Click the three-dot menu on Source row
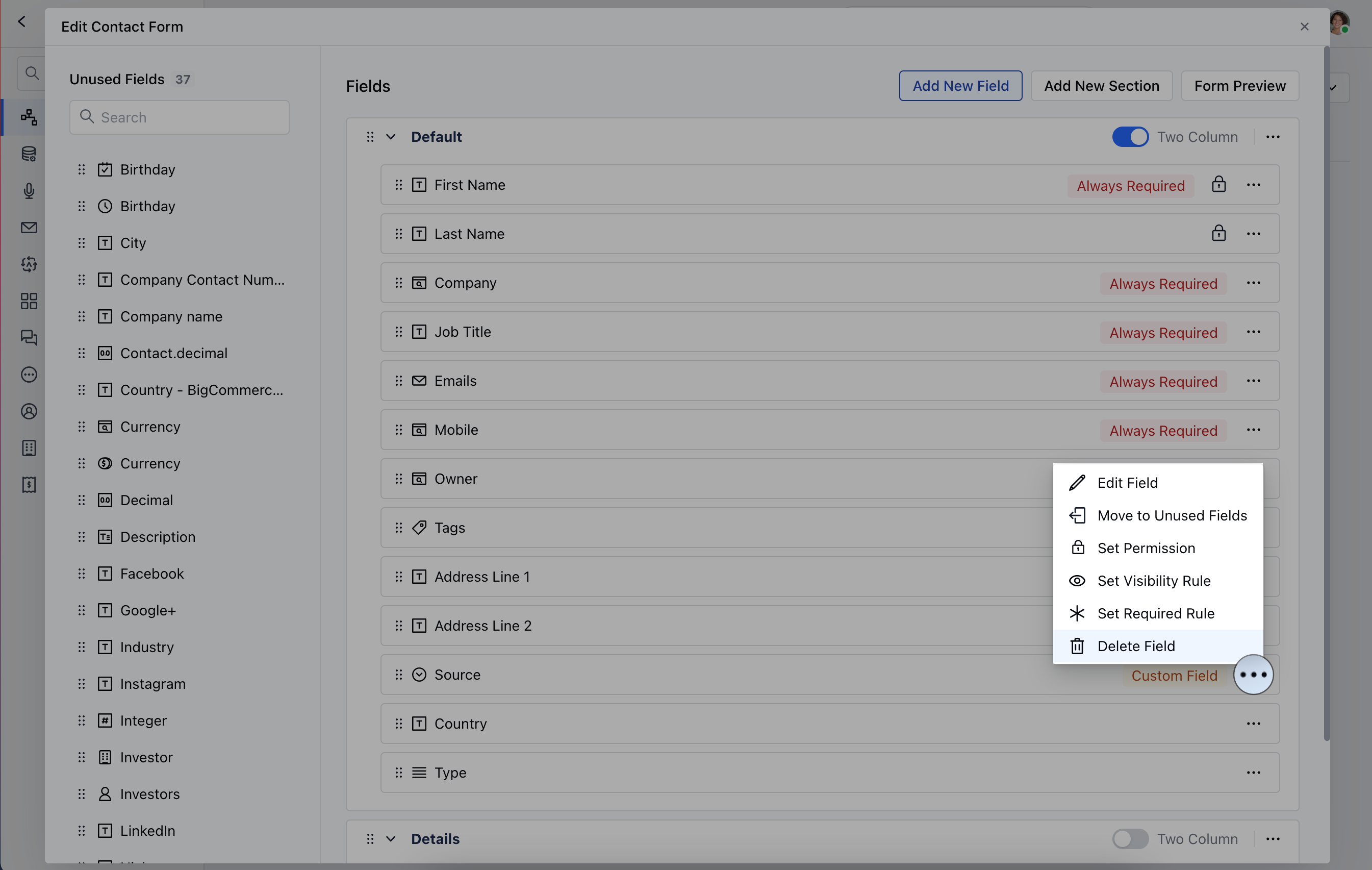The width and height of the screenshot is (1372, 870). coord(1253,675)
